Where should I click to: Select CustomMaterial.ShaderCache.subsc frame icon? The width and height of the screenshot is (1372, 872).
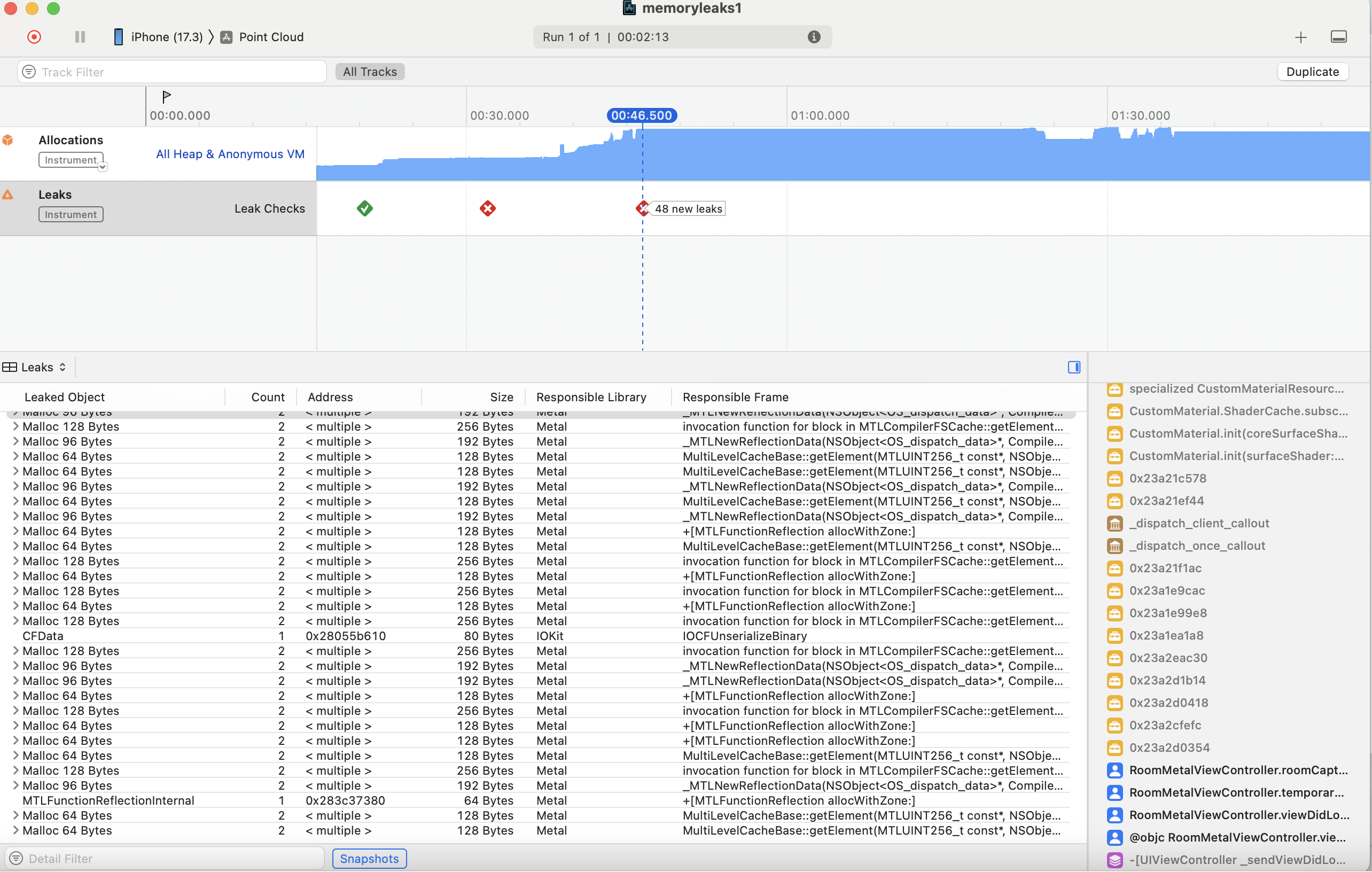(1114, 411)
